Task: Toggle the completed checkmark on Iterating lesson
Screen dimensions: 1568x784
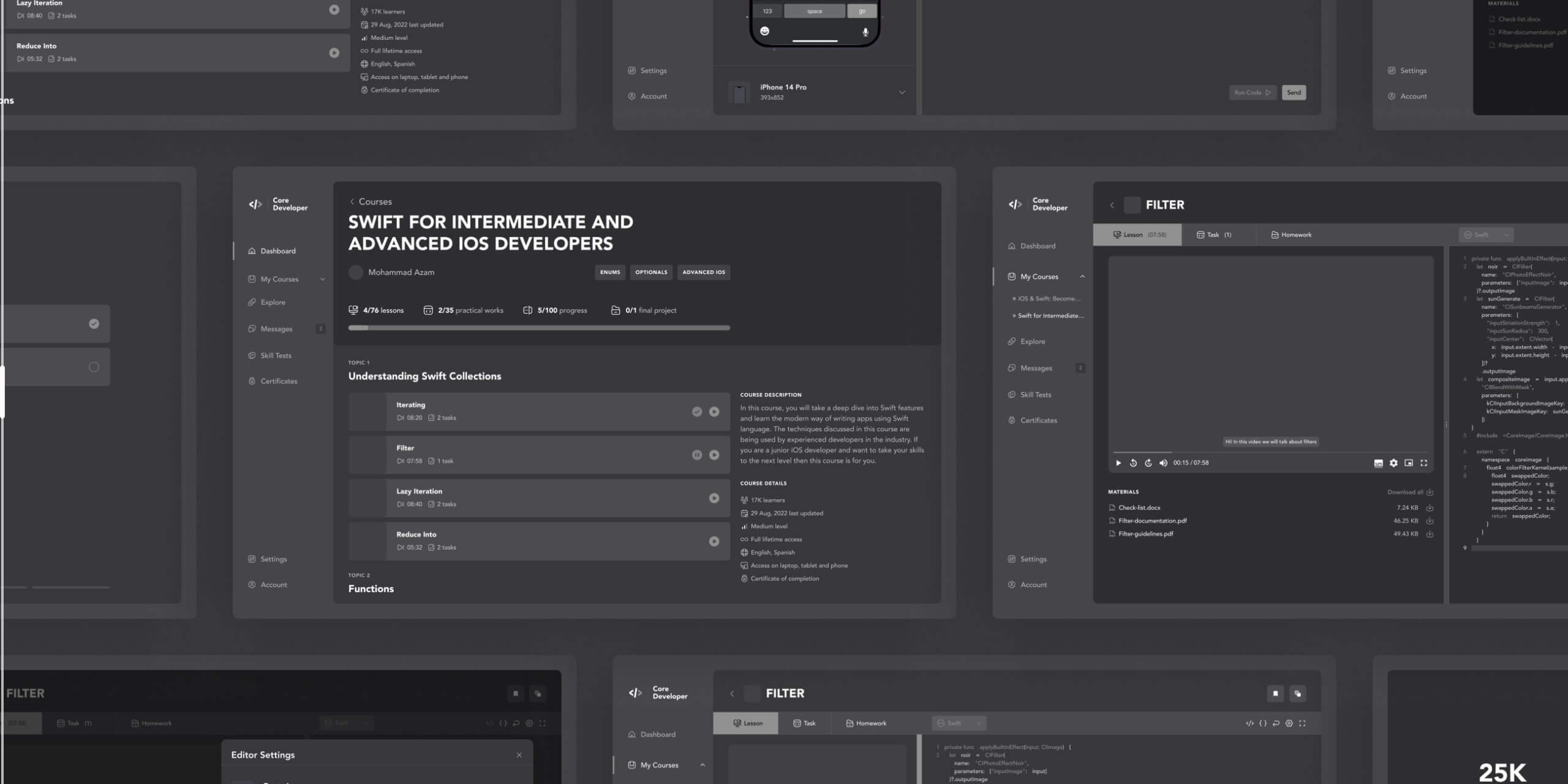Action: coord(697,412)
